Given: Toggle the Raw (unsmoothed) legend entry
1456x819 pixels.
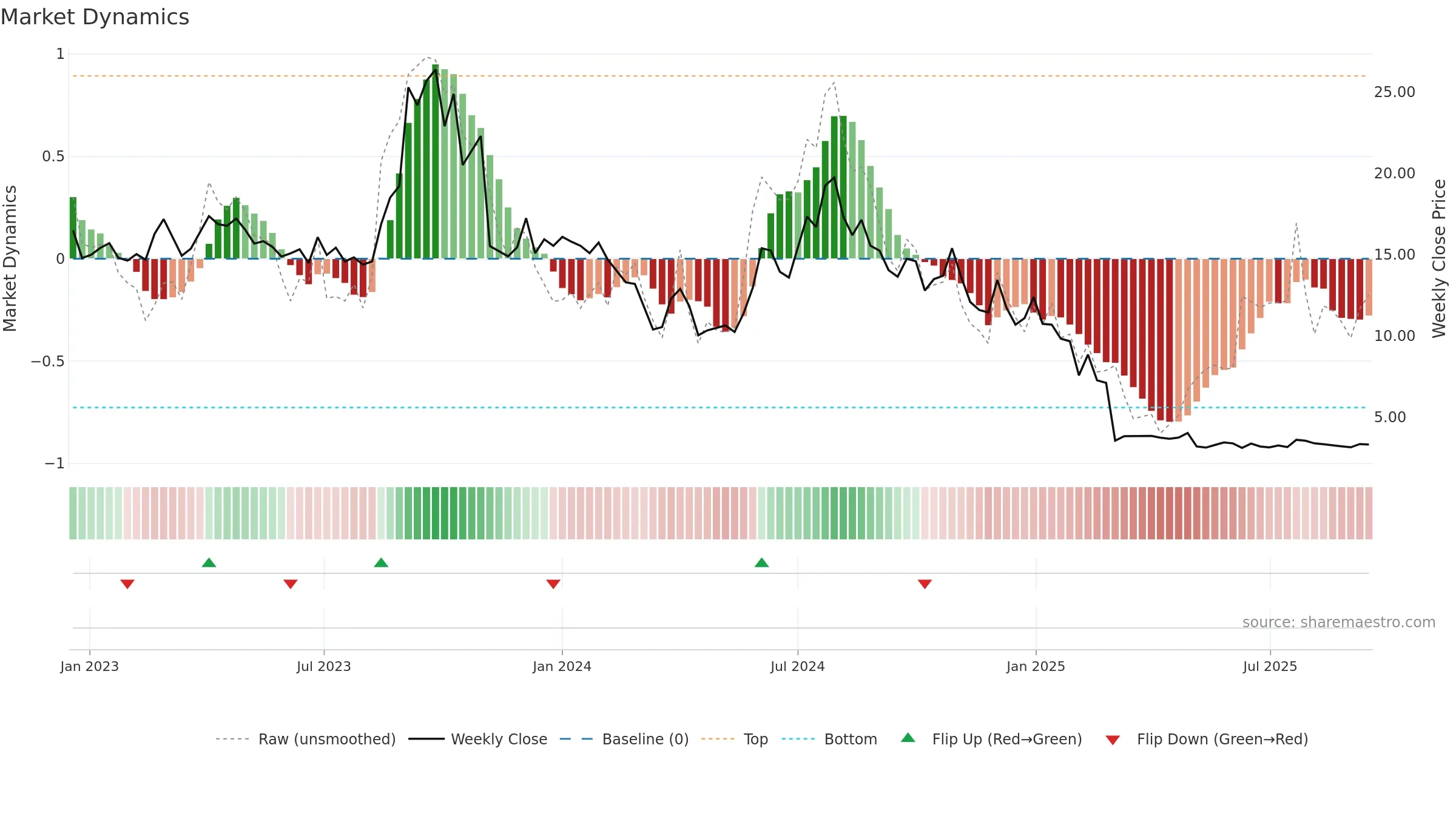Looking at the screenshot, I should click(306, 739).
